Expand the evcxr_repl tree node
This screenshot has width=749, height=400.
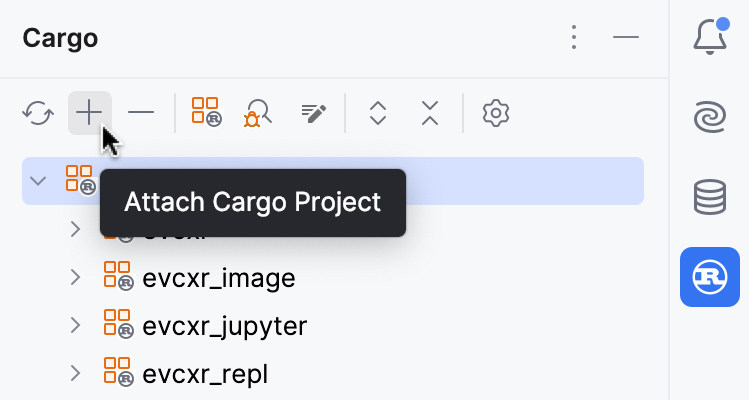pos(75,373)
